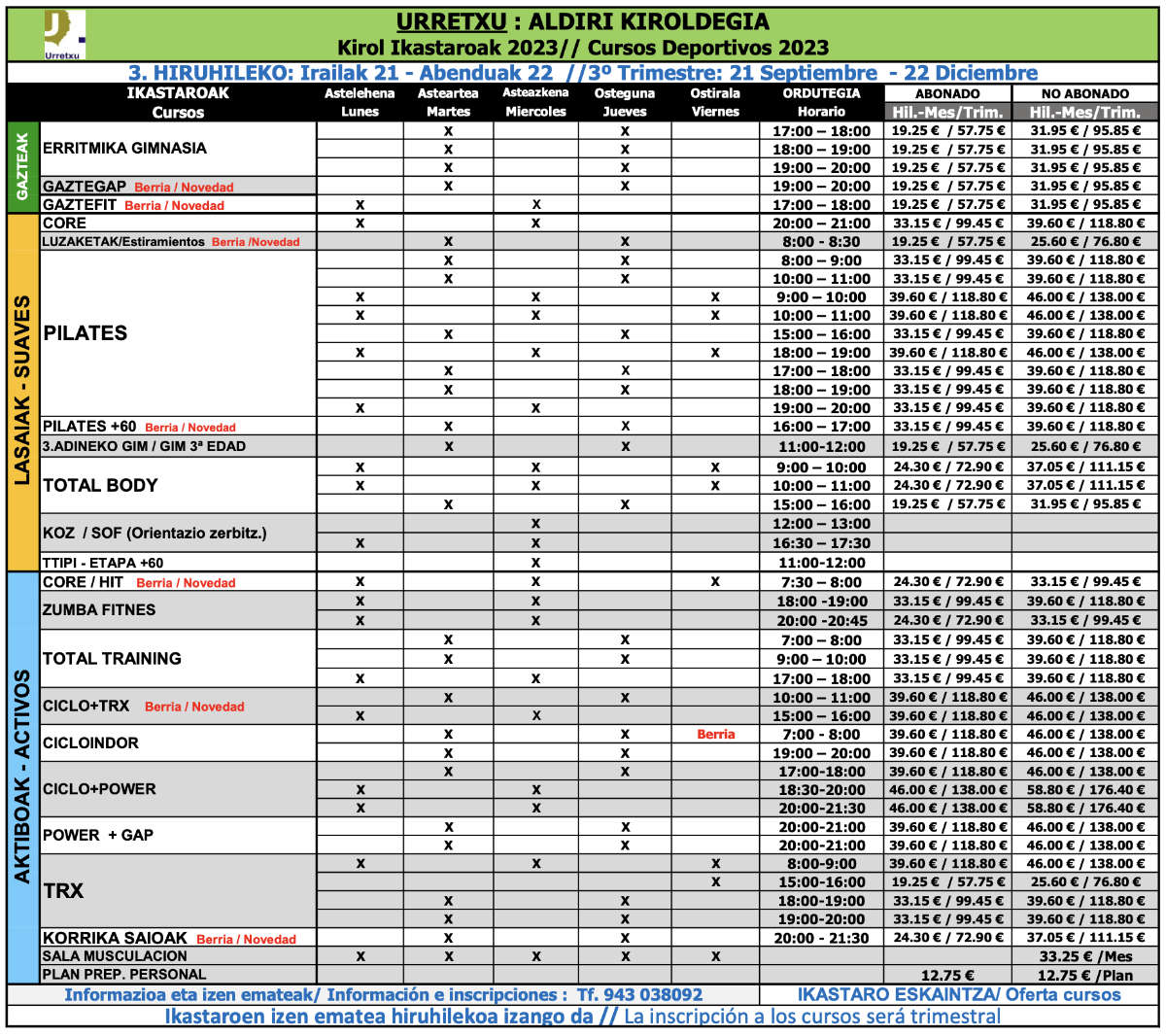
Task: Click the '20:00 - 21:30' KORRIKA SAIOAK schedule
Action: tap(822, 938)
